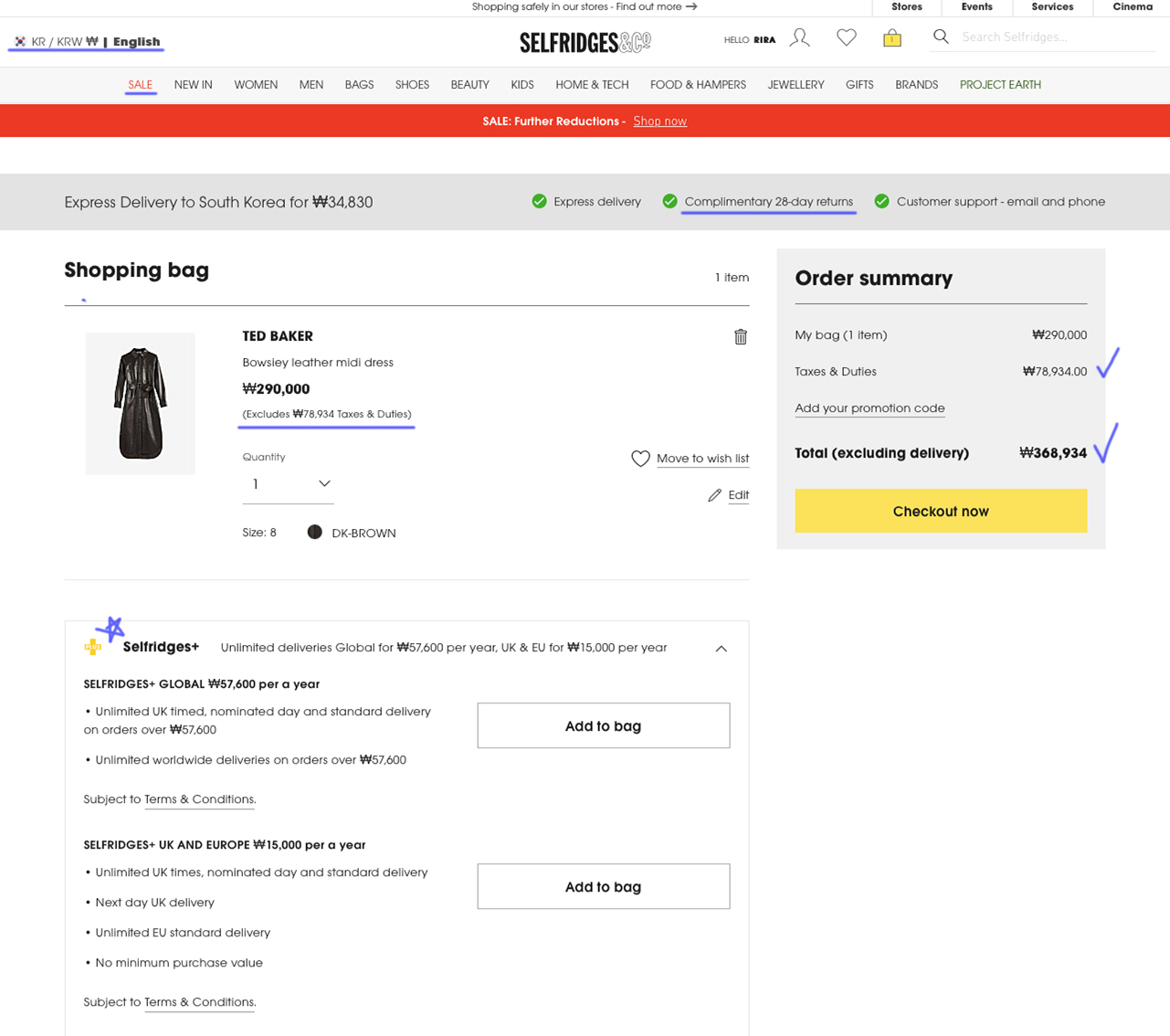Click the ₩78,934.00 Taxes & Duties value
Viewport: 1170px width, 1036px height.
click(x=1055, y=372)
